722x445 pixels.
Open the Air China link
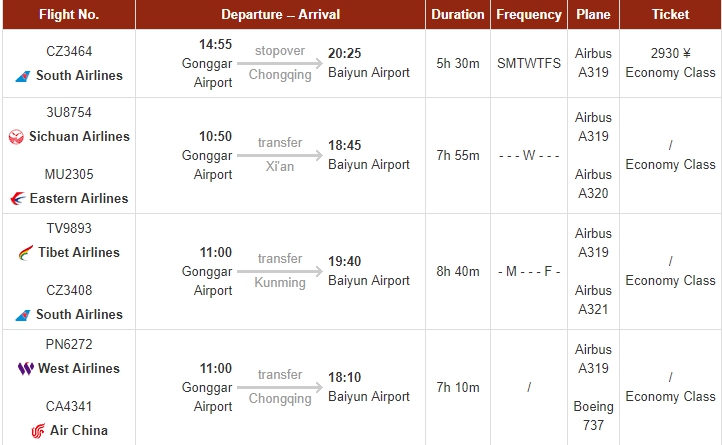pyautogui.click(x=79, y=431)
